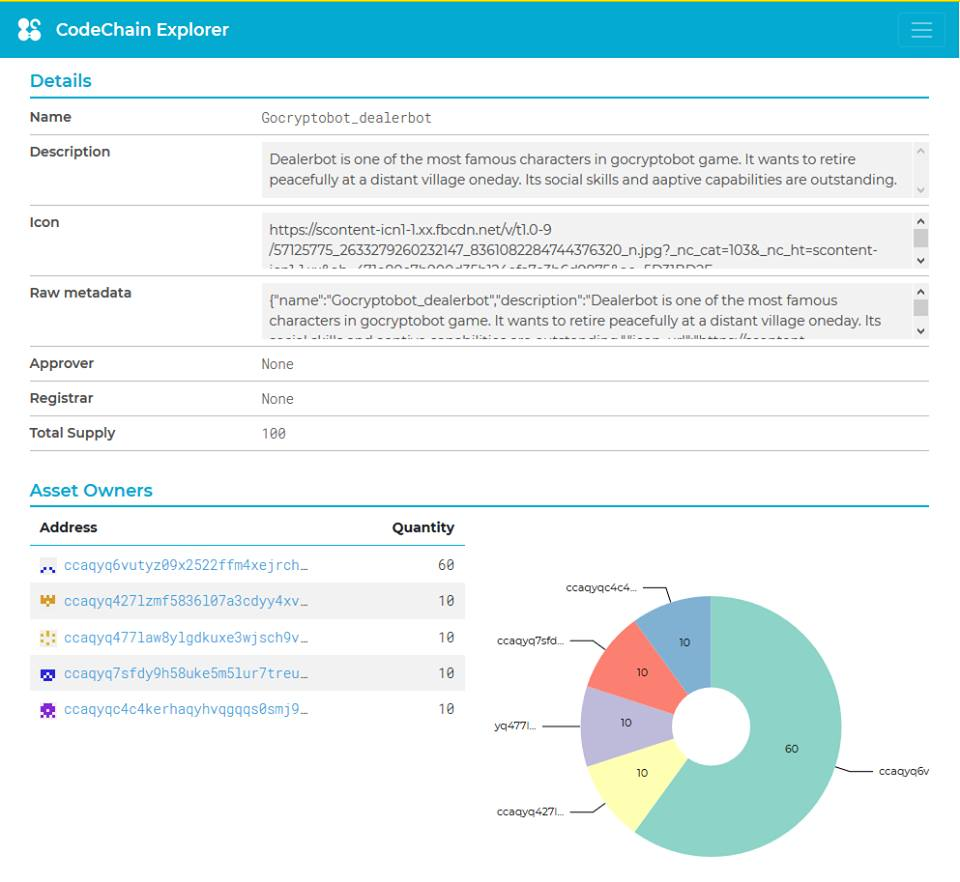Open owner address ccaqyq6vutyz09x2522ffm4xejrch
Viewport: 960px width, 882px height.
click(186, 565)
